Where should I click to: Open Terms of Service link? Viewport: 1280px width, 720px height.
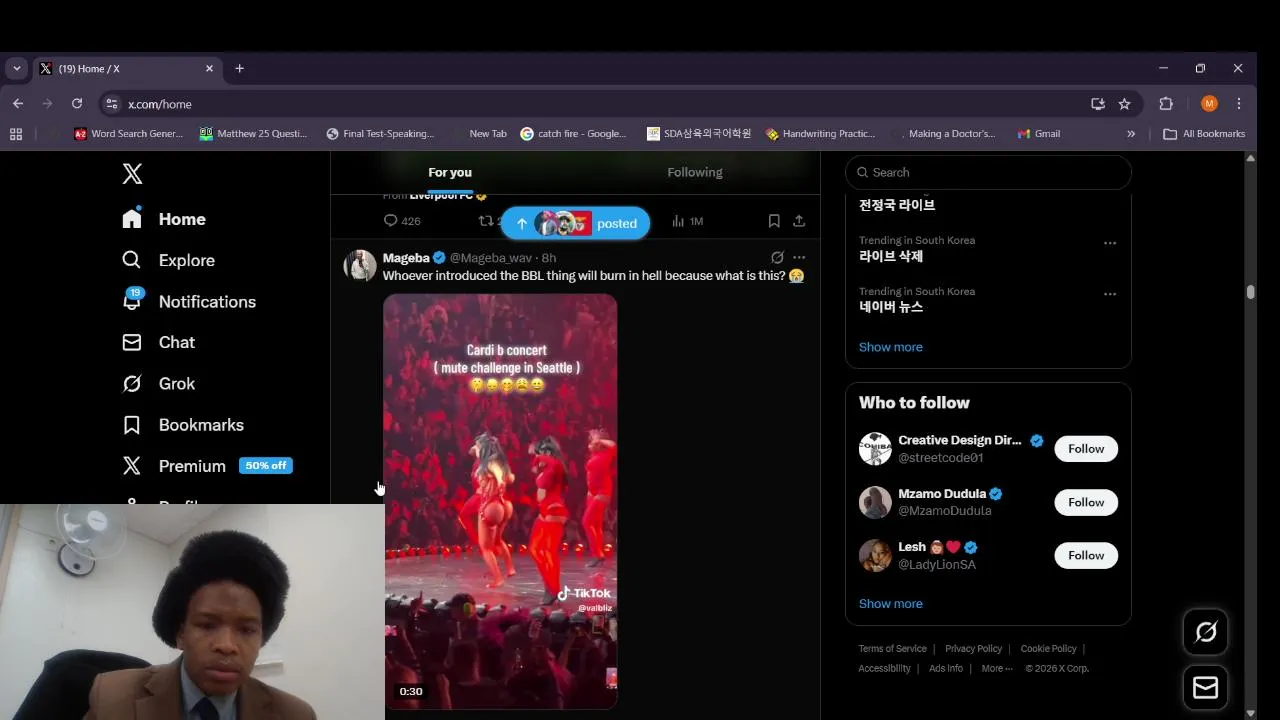click(892, 649)
